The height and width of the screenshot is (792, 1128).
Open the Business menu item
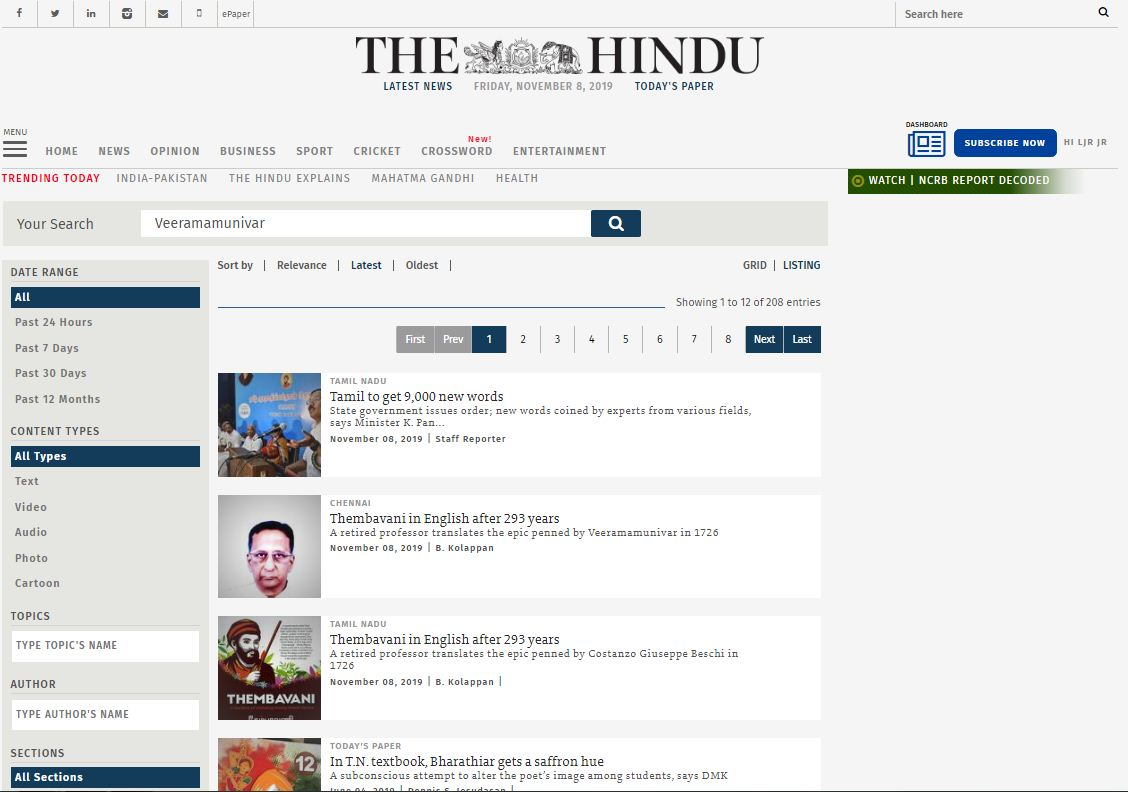pyautogui.click(x=248, y=151)
